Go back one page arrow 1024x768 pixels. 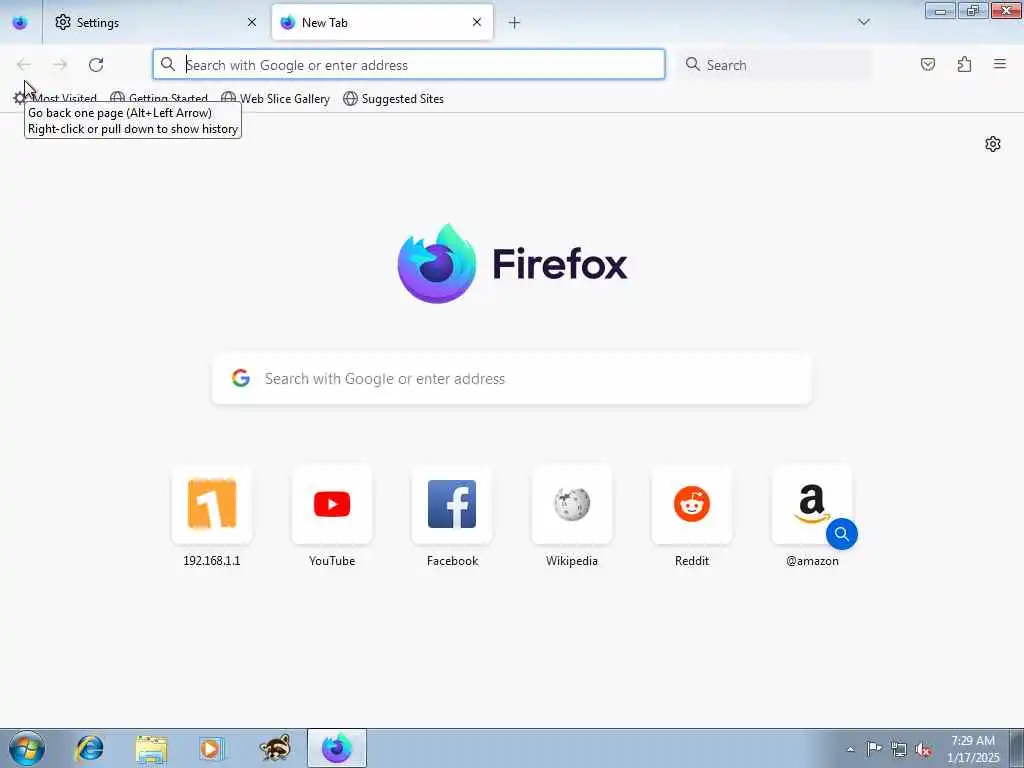[24, 65]
